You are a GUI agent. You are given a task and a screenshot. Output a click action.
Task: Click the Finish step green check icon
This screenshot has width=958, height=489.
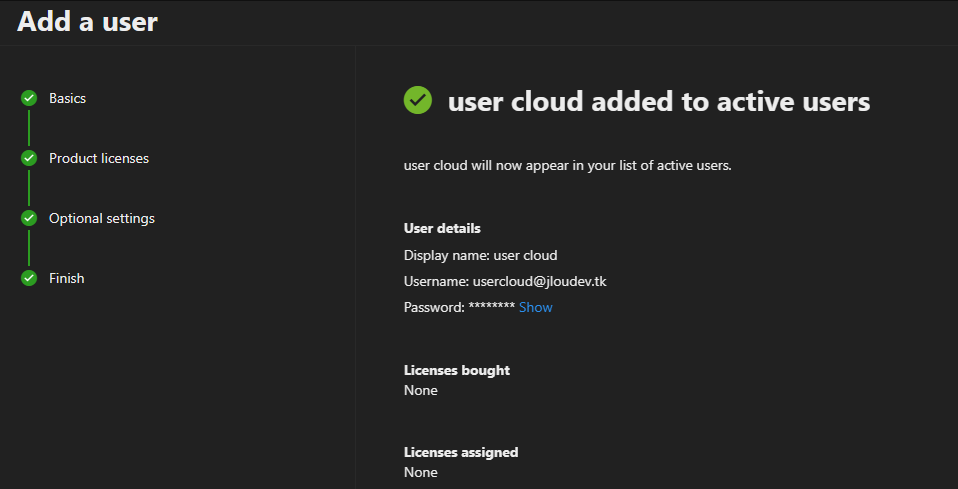pos(29,278)
